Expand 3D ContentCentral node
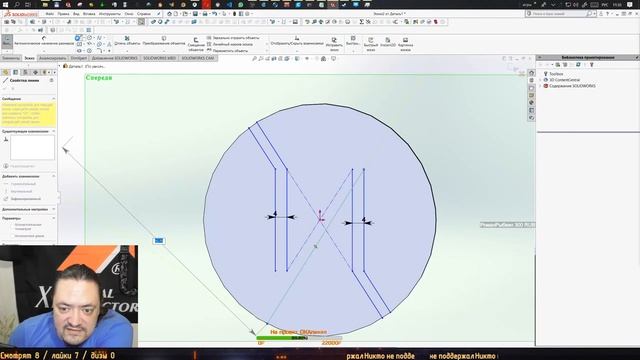 pos(540,80)
